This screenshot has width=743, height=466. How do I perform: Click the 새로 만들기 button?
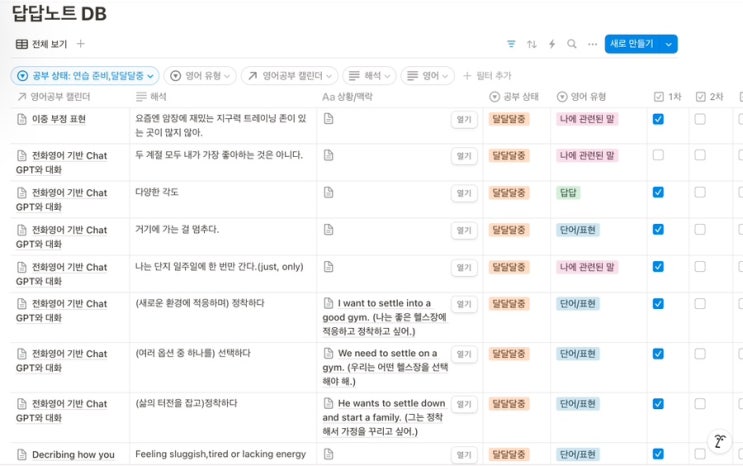click(633, 44)
